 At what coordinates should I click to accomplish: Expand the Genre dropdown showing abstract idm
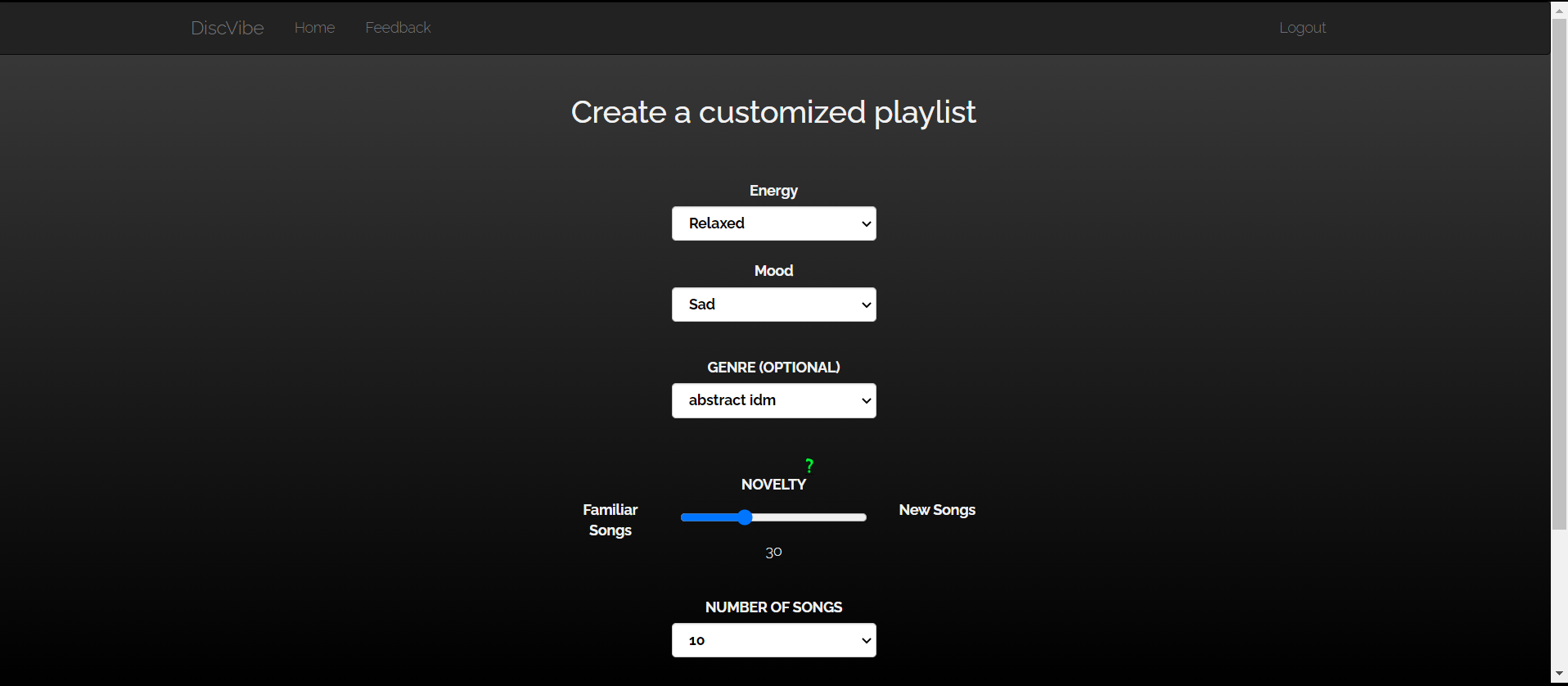(x=773, y=400)
